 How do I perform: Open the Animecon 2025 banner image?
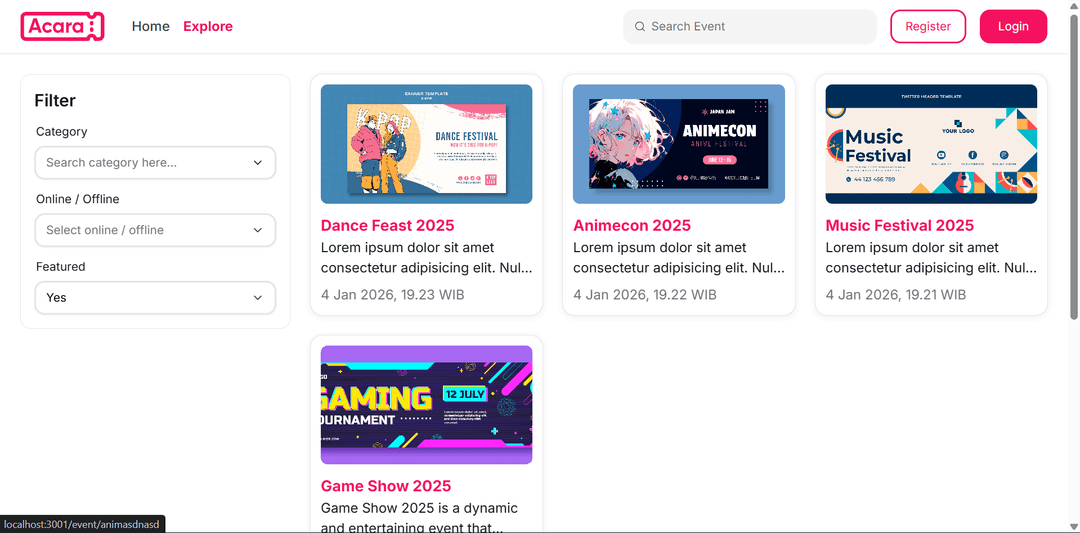(678, 144)
